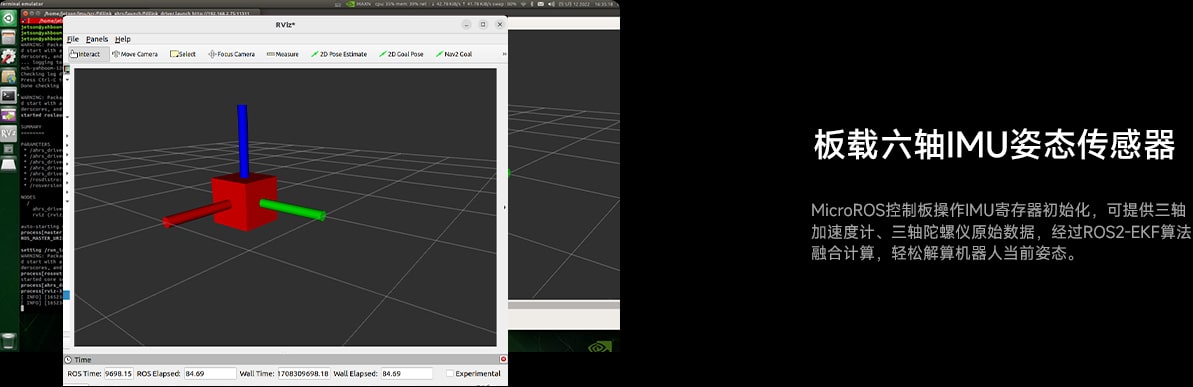1193x387 pixels.
Task: Select the Interact tool
Action: click(88, 54)
